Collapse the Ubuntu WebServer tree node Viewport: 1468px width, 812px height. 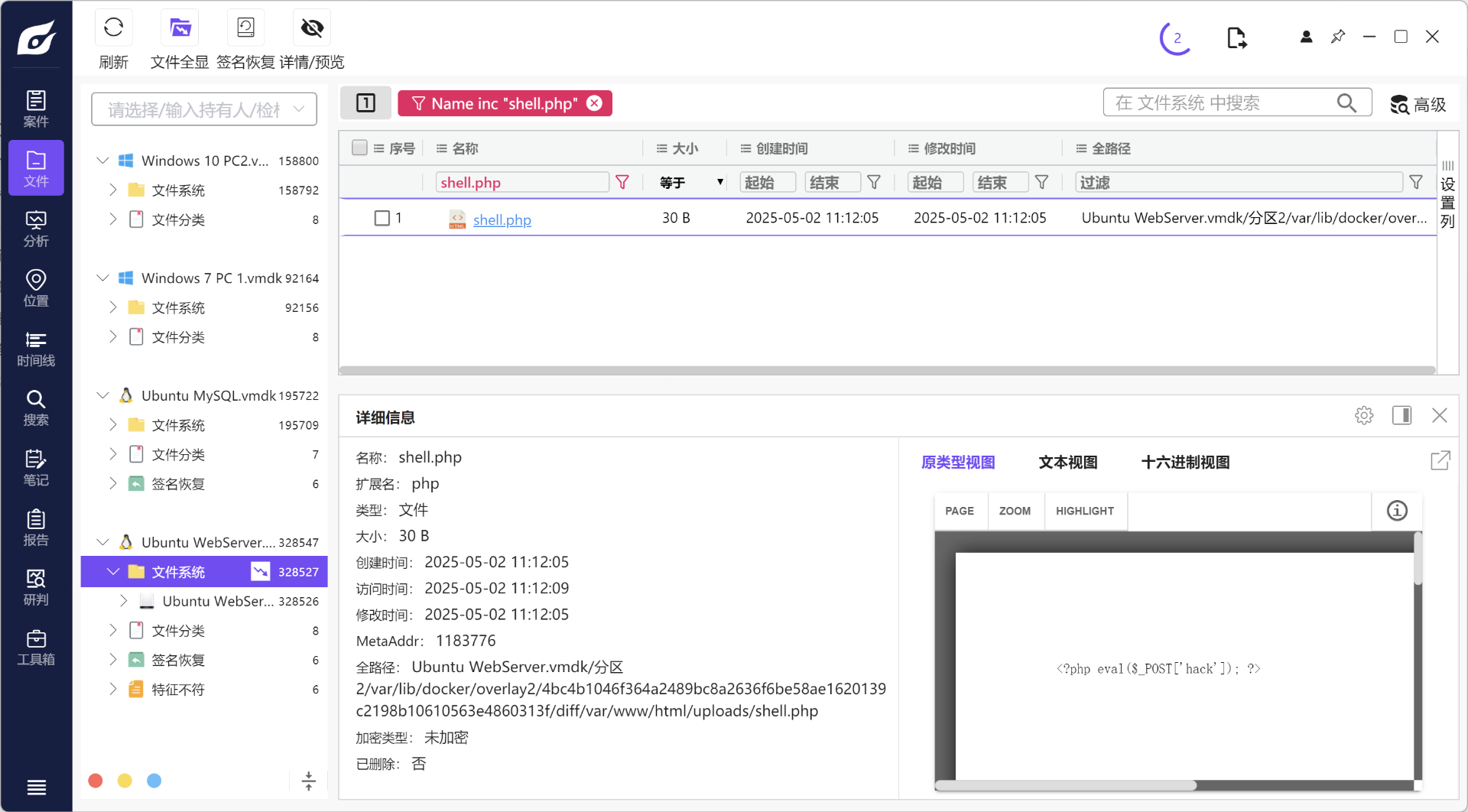(x=102, y=542)
